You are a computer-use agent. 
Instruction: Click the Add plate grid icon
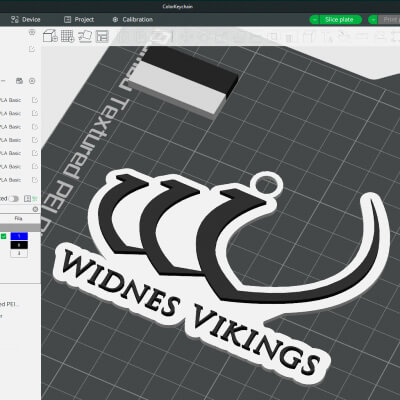point(67,36)
